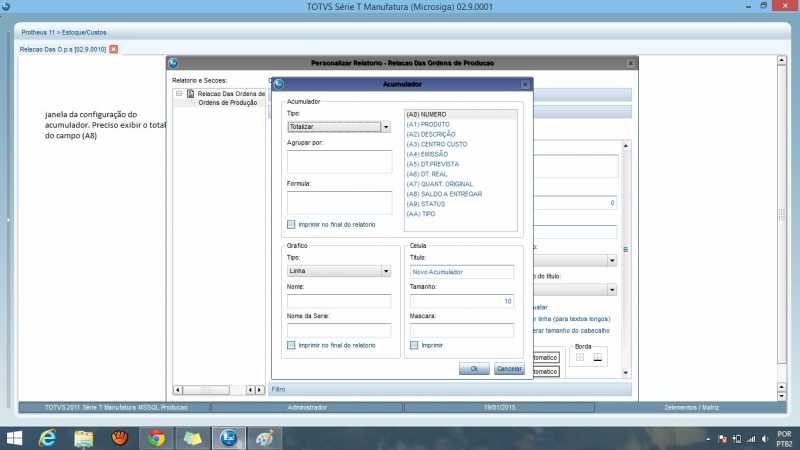Image resolution: width=800 pixels, height=450 pixels.
Task: Select (AA) TIPO in field list
Action: tap(461, 214)
